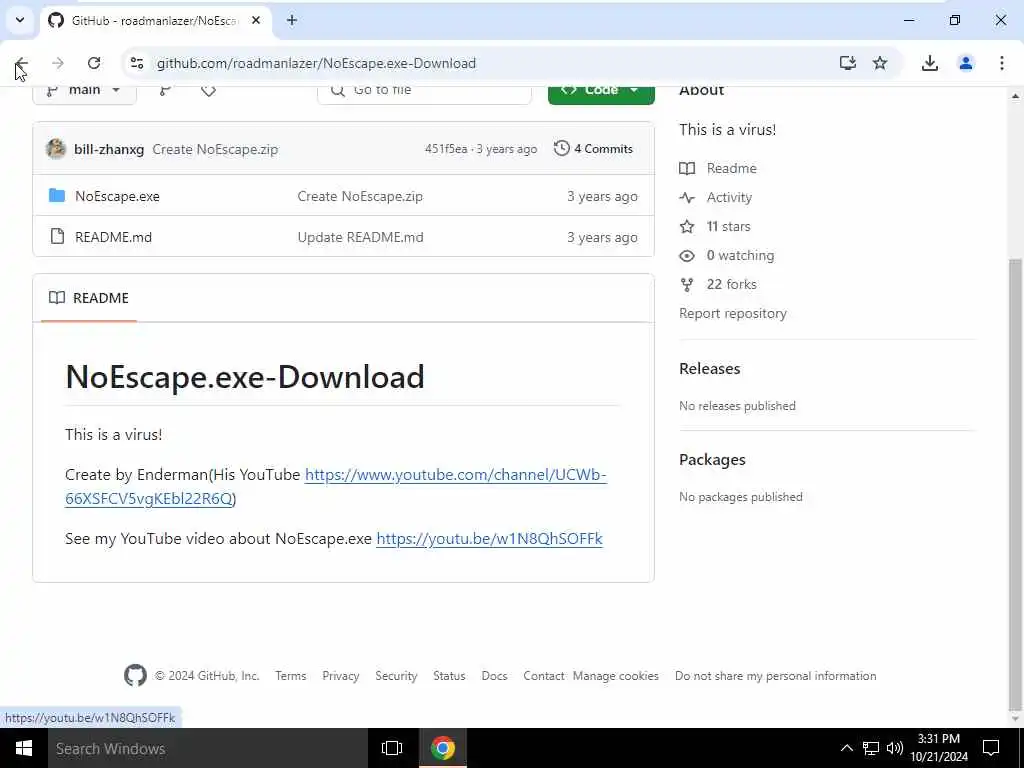Click the page vertical scrollbar thumb

point(1015,483)
